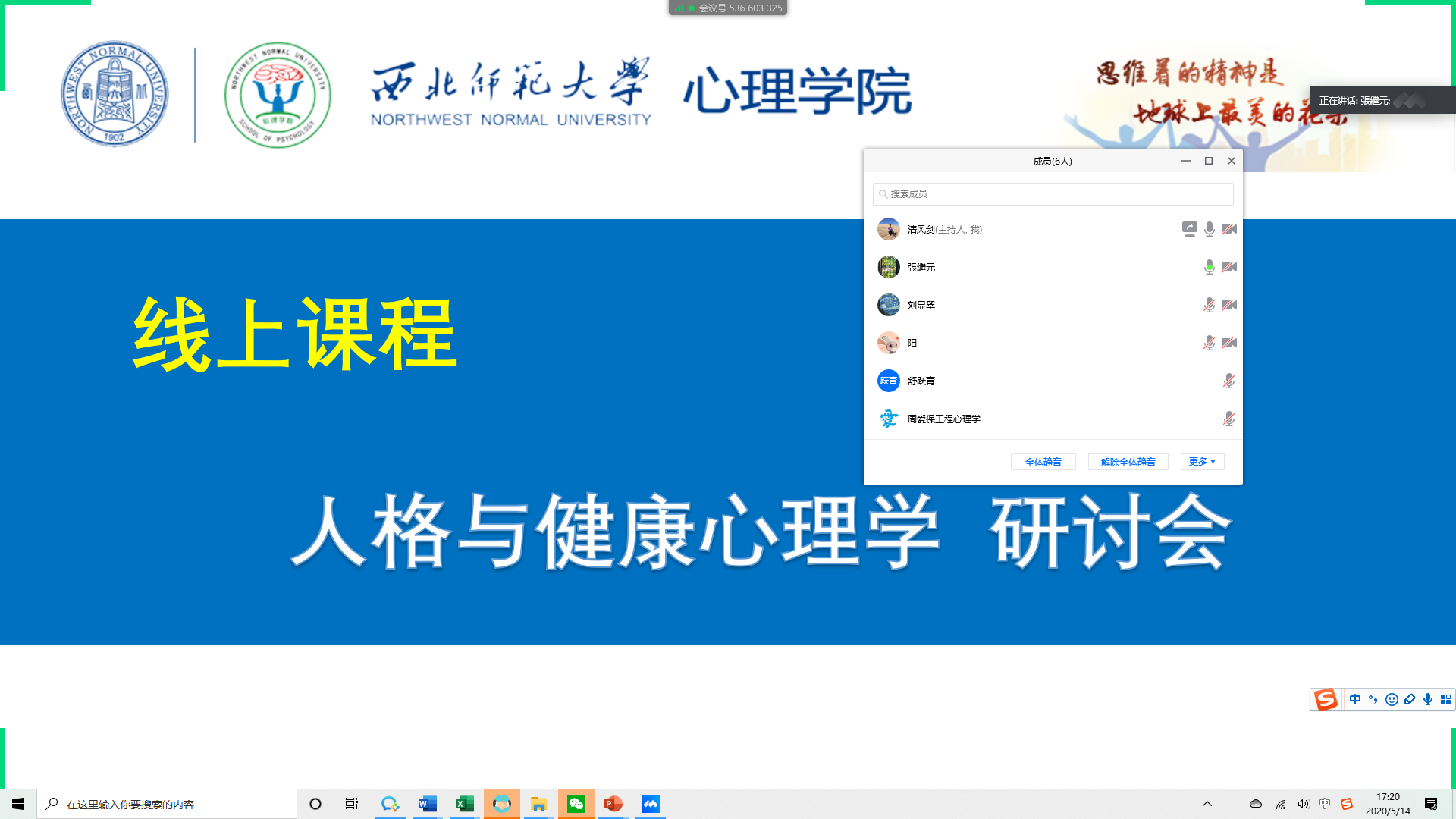Screen dimensions: 1456x819
Task: Open Sogou toolbox grid icon
Action: click(x=1446, y=699)
